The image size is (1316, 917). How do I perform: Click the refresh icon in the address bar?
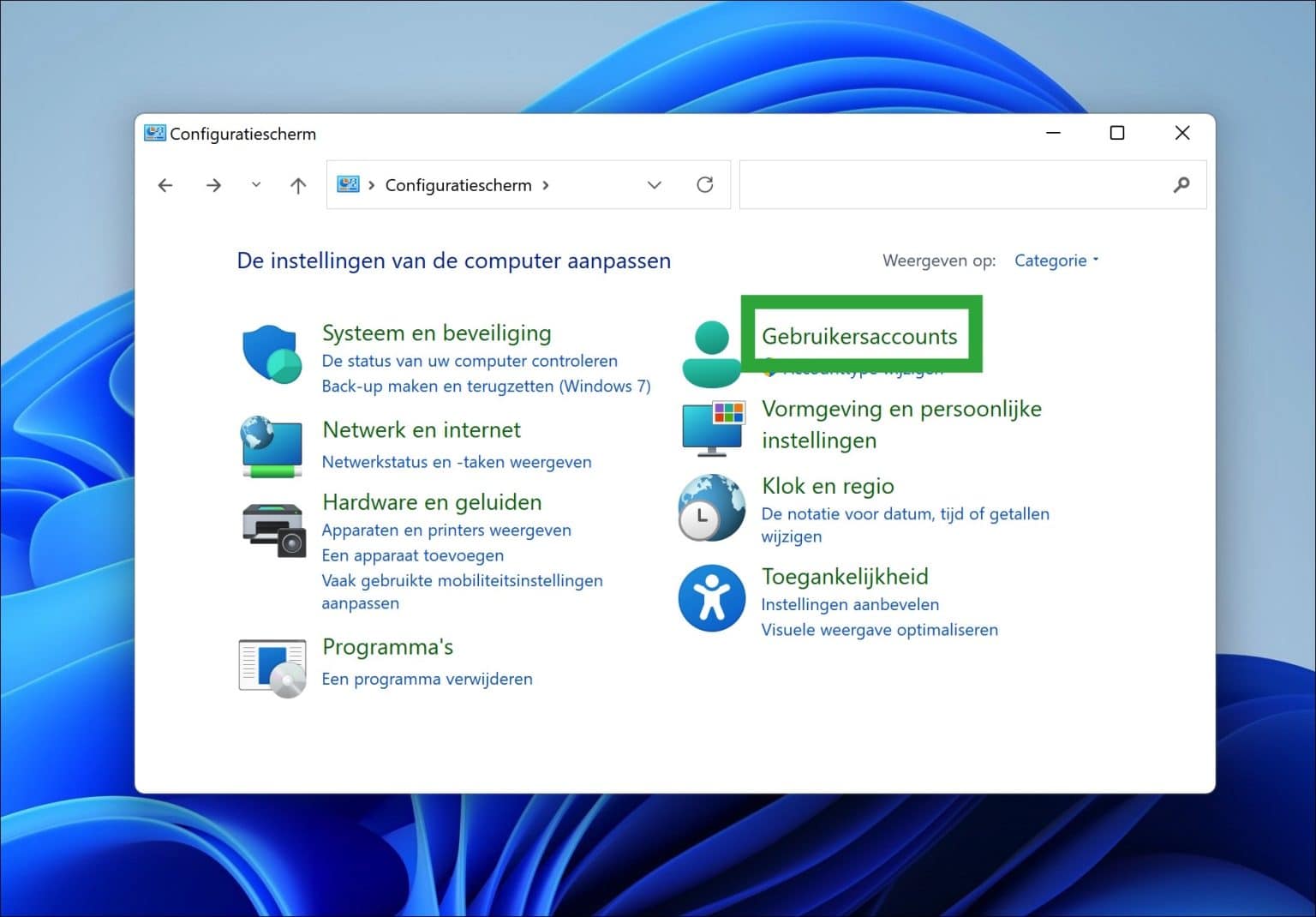point(705,184)
